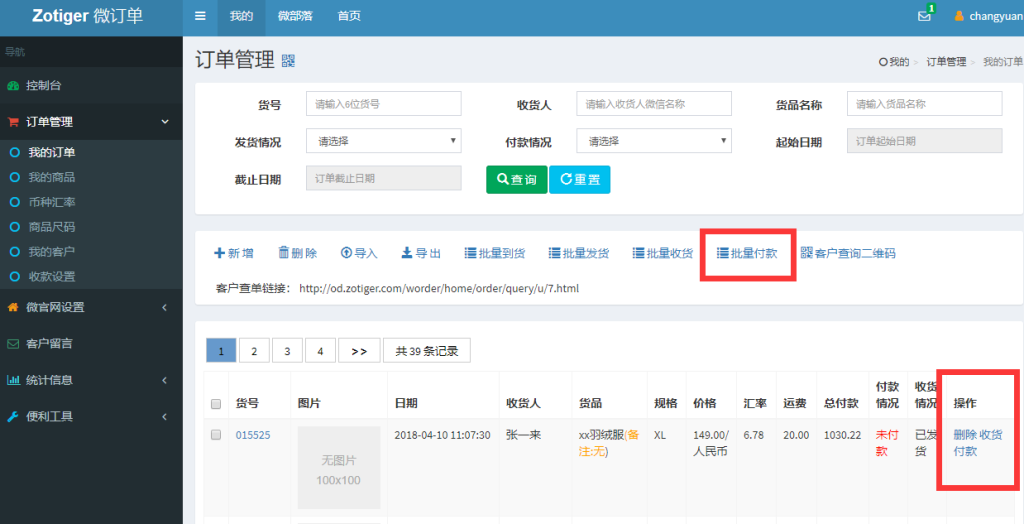1024x524 pixels.
Task: Switch to the 首页 top tab
Action: pyautogui.click(x=349, y=16)
